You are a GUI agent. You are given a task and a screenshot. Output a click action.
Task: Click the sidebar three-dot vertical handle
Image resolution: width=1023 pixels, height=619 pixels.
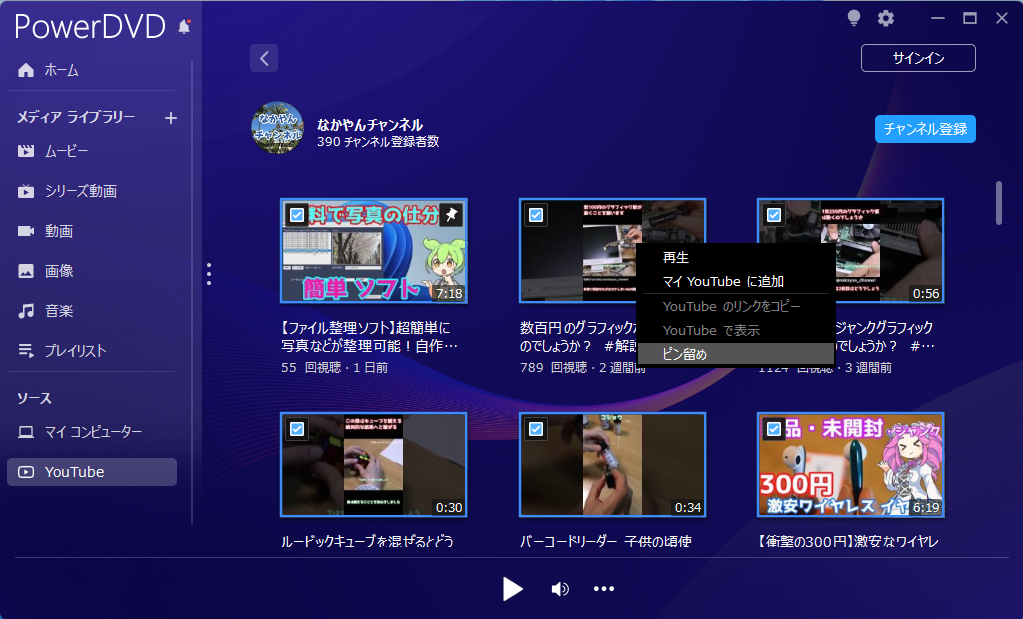coord(209,274)
